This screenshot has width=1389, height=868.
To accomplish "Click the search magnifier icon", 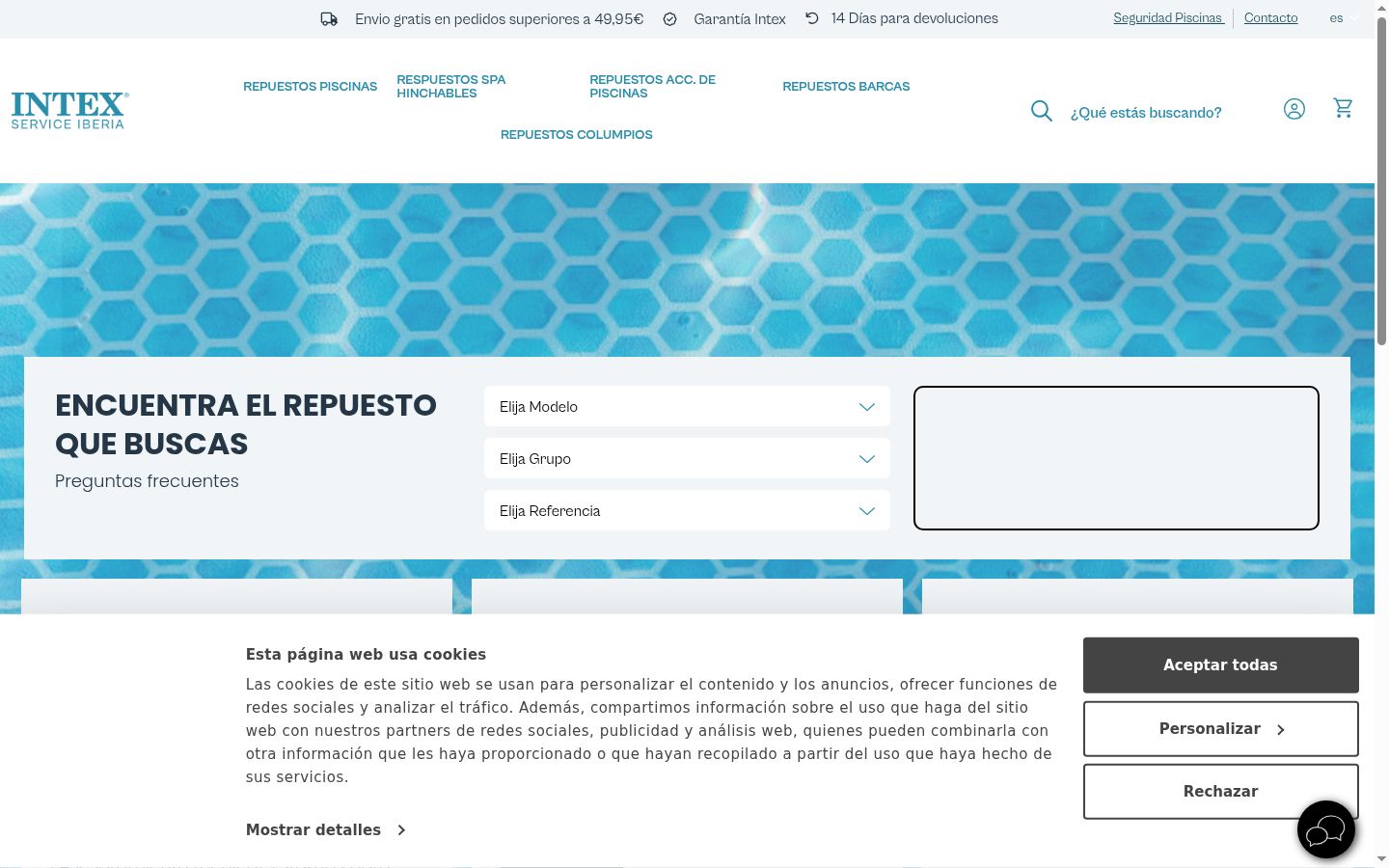I will point(1042,111).
